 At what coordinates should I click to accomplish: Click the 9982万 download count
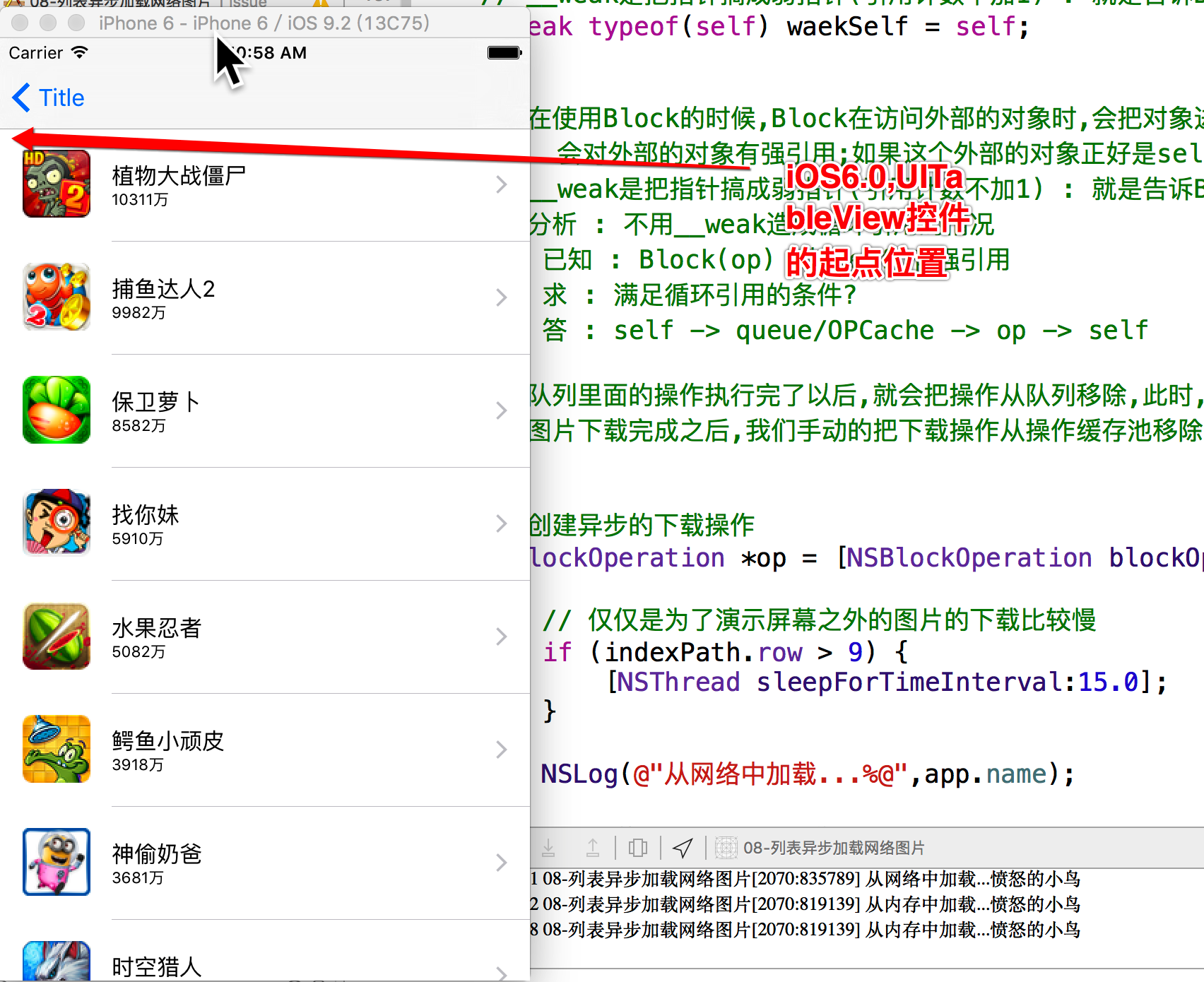[138, 313]
